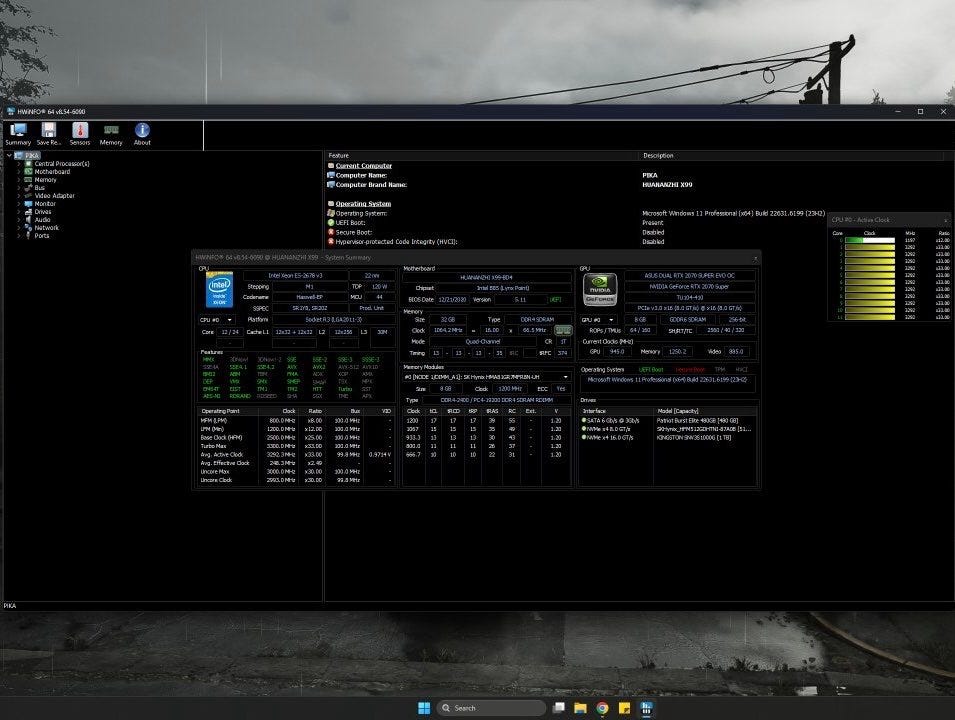
Task: Close the CPU #0 Active Clock panel
Action: [x=946, y=220]
